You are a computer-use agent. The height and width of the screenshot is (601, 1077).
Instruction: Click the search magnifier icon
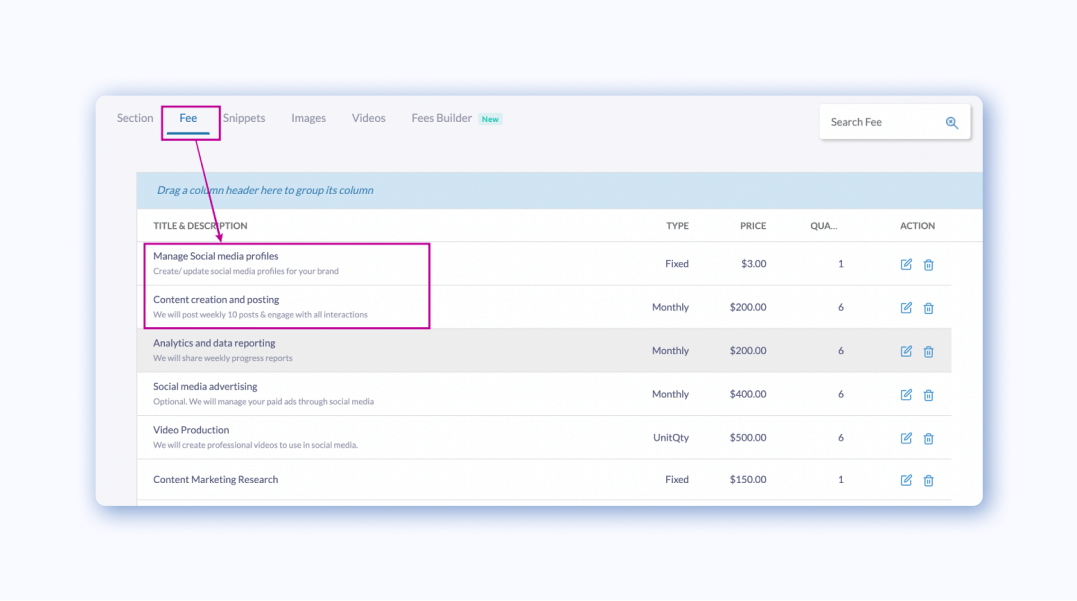(951, 122)
